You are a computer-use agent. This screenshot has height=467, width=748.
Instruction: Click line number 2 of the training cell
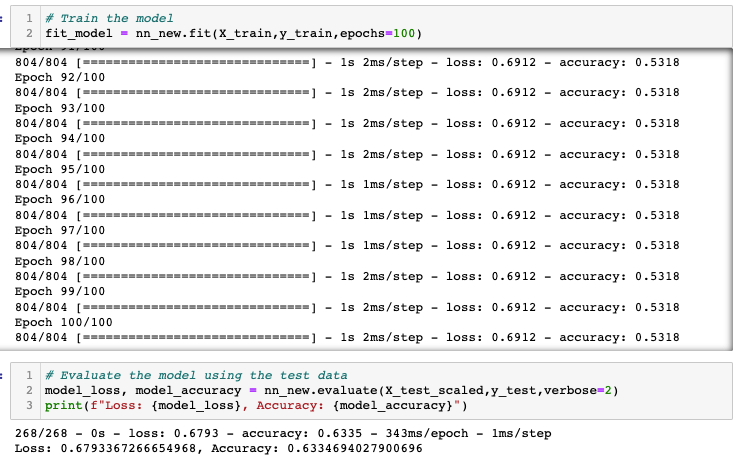29,33
